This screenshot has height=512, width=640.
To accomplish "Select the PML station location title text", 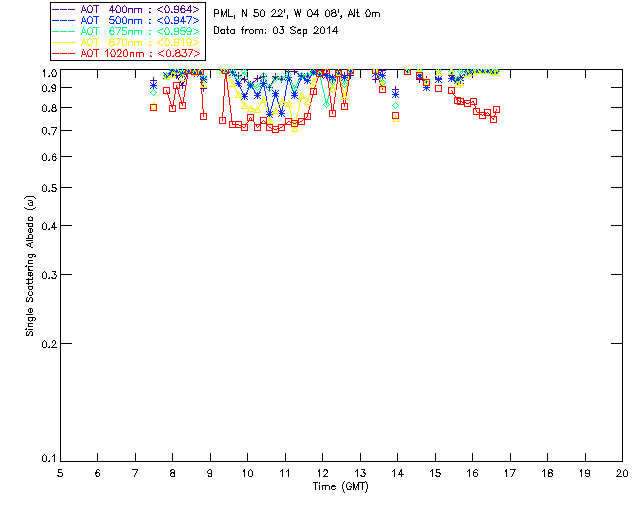I will coord(297,14).
